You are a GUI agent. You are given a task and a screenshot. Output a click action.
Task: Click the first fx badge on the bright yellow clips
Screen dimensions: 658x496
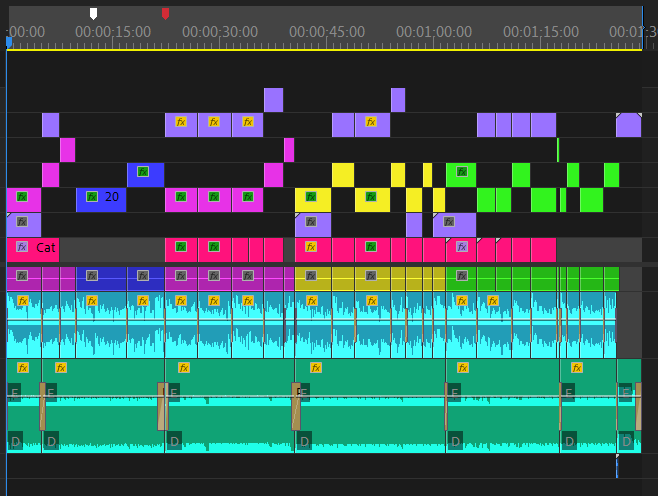click(311, 196)
